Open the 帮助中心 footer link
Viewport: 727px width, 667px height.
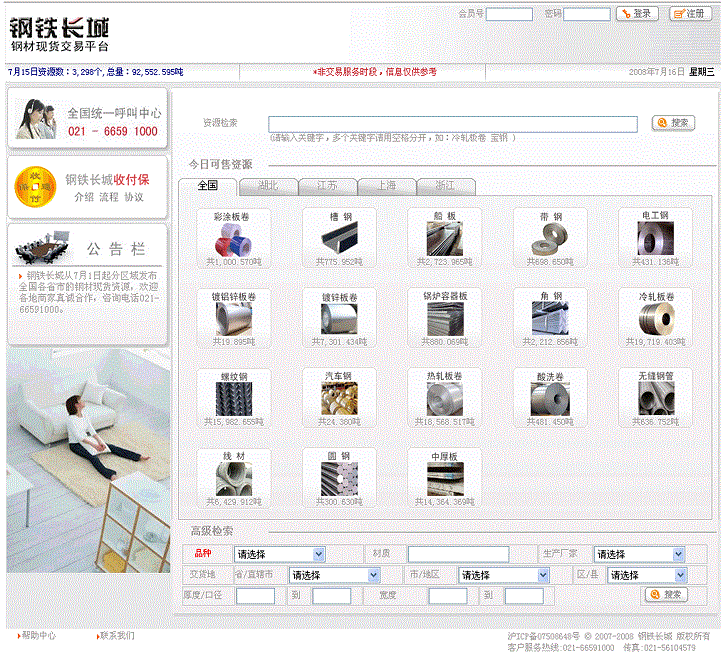pos(38,636)
